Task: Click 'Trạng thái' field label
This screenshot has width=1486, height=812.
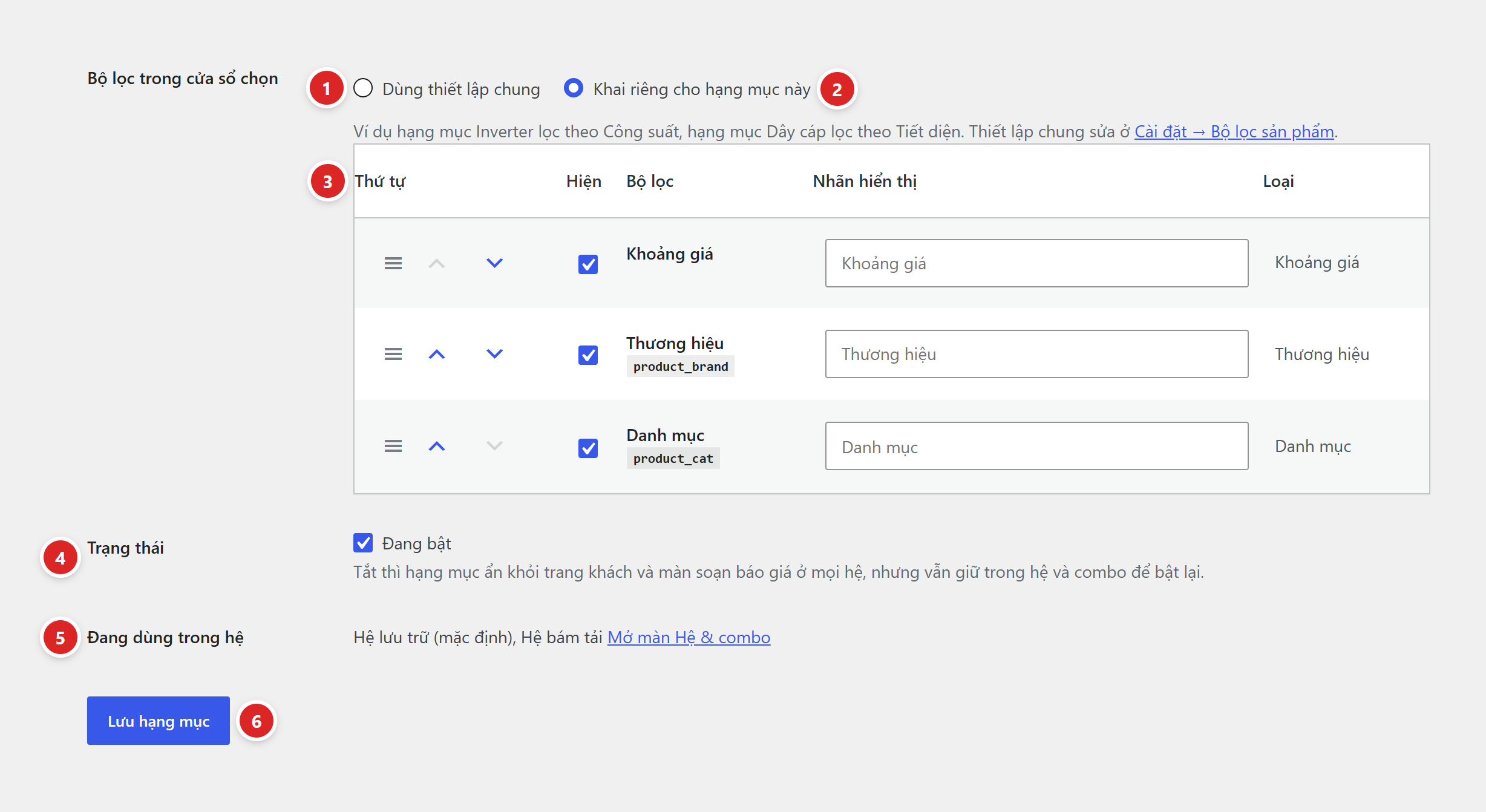Action: click(125, 548)
